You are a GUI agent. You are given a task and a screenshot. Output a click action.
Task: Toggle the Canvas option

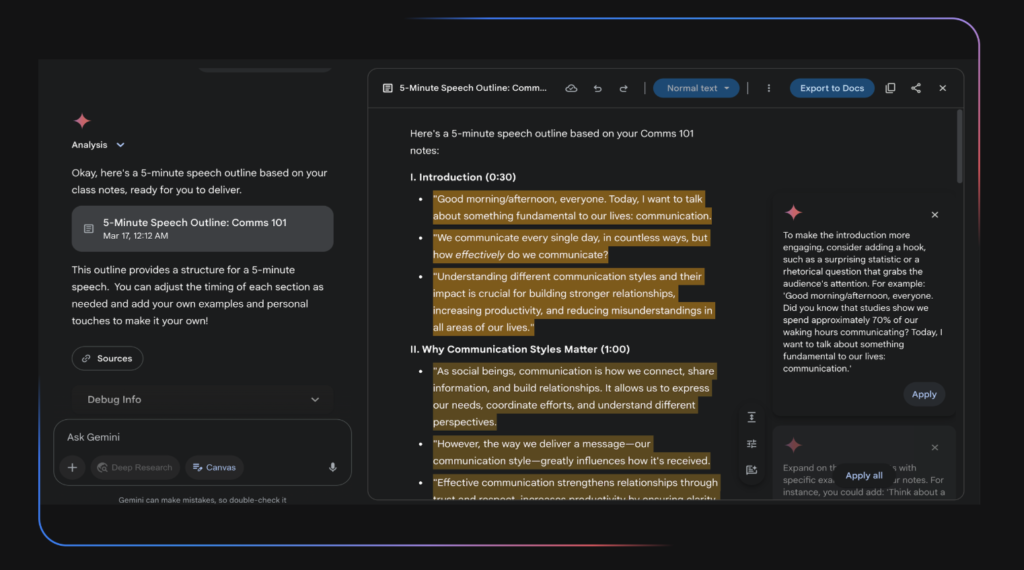tap(214, 467)
